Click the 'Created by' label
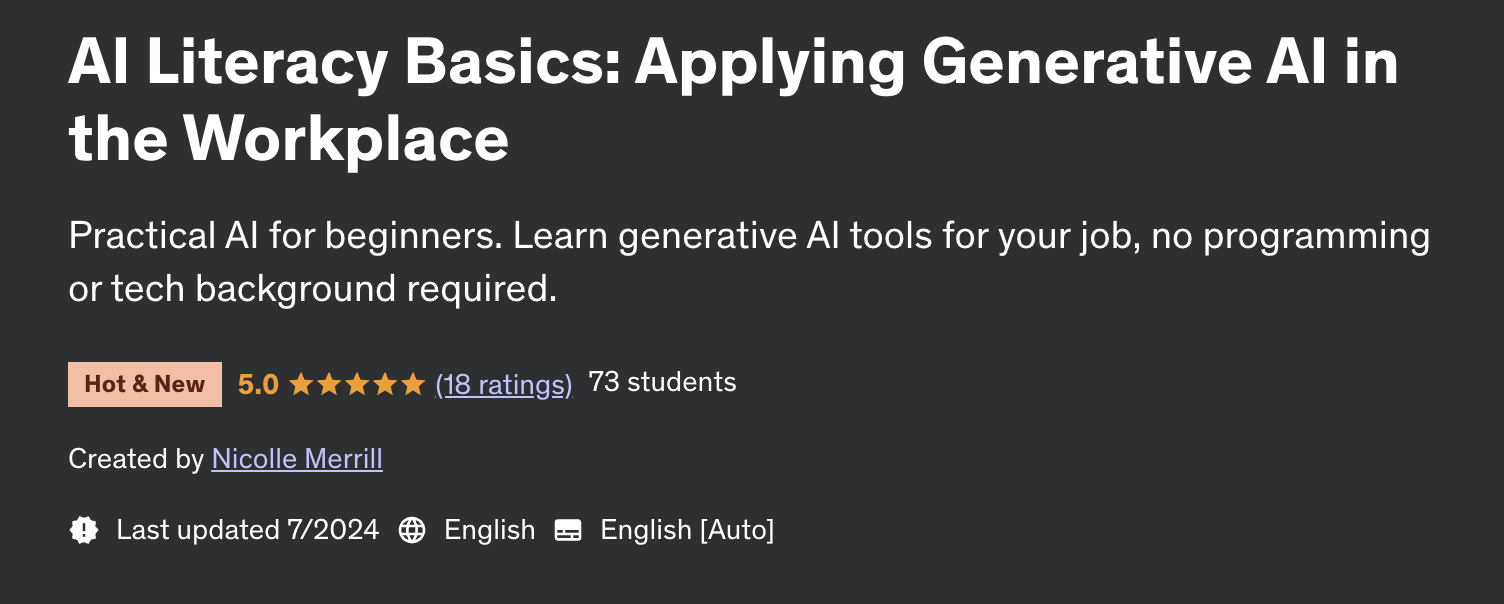Image resolution: width=1504 pixels, height=604 pixels. coord(136,459)
